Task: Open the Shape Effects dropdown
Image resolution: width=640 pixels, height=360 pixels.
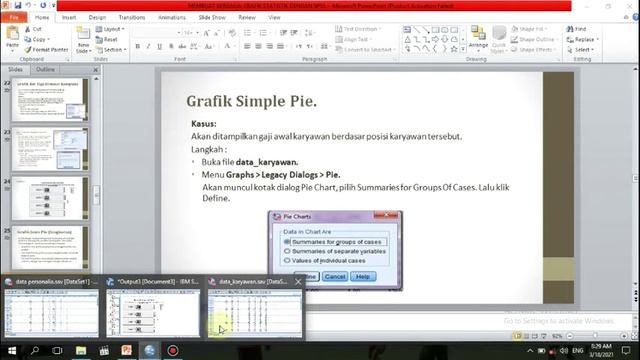Action: tap(533, 49)
